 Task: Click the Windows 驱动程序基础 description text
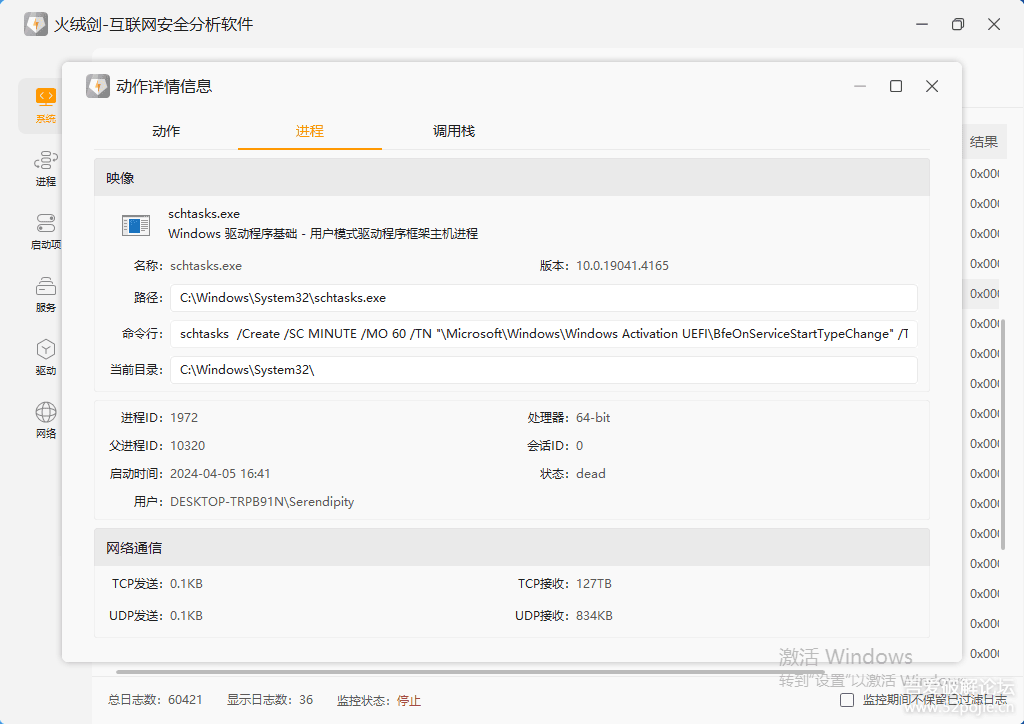coord(323,234)
